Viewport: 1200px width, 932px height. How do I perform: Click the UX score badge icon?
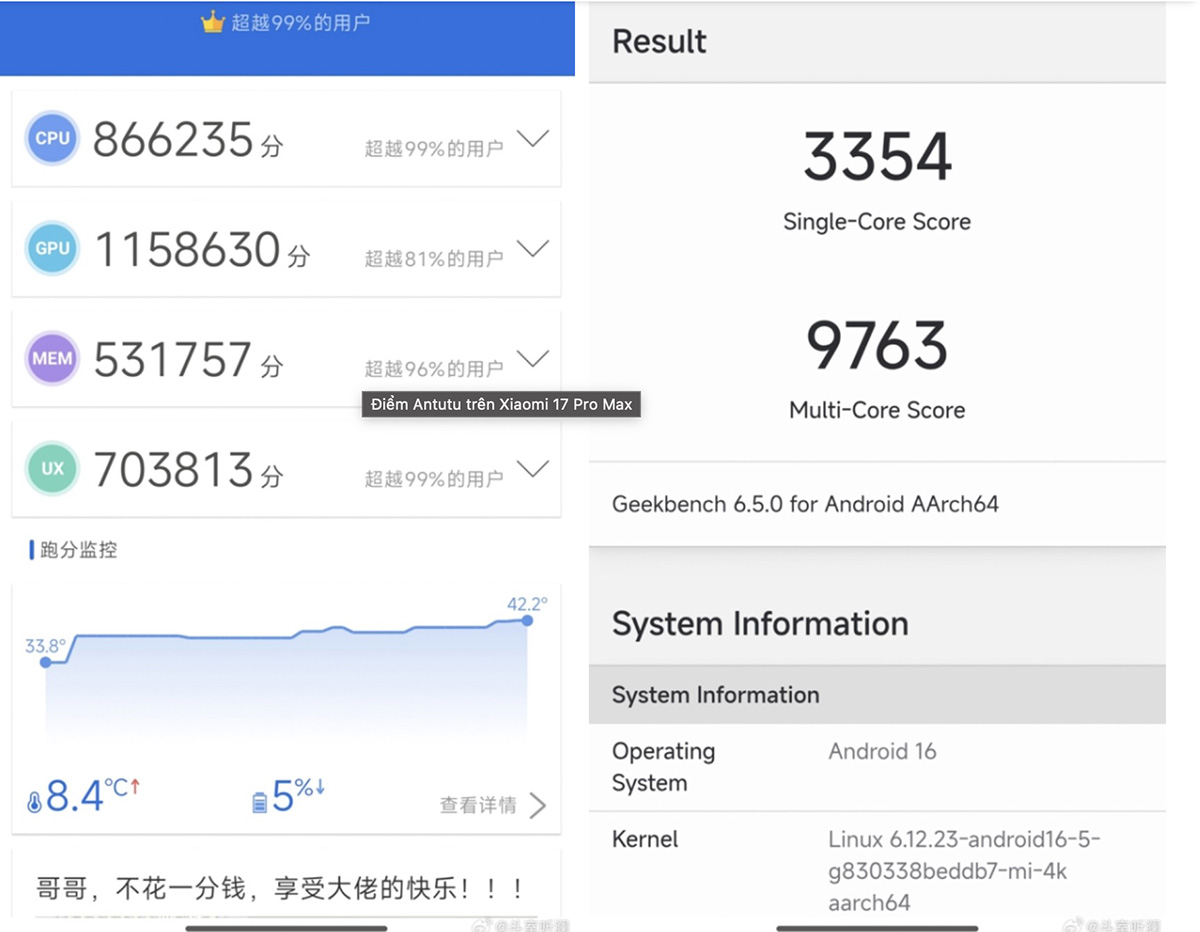[51, 469]
